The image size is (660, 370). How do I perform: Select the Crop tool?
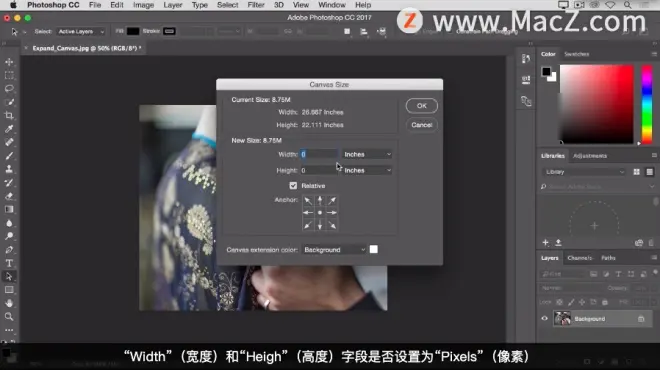9,115
